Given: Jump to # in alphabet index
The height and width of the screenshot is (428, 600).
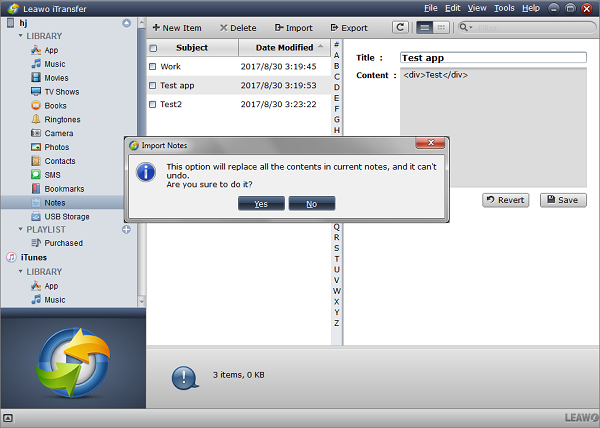Looking at the screenshot, I should pyautogui.click(x=336, y=45).
